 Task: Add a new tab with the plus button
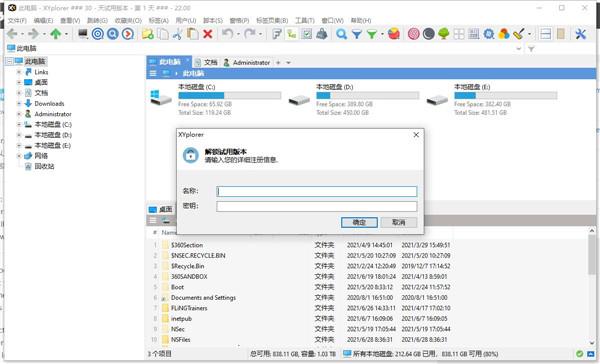[278, 62]
